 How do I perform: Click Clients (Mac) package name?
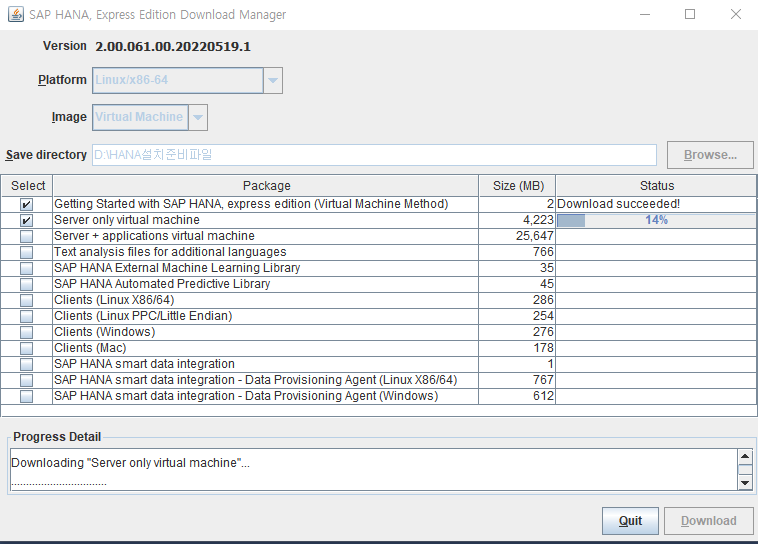(90, 348)
